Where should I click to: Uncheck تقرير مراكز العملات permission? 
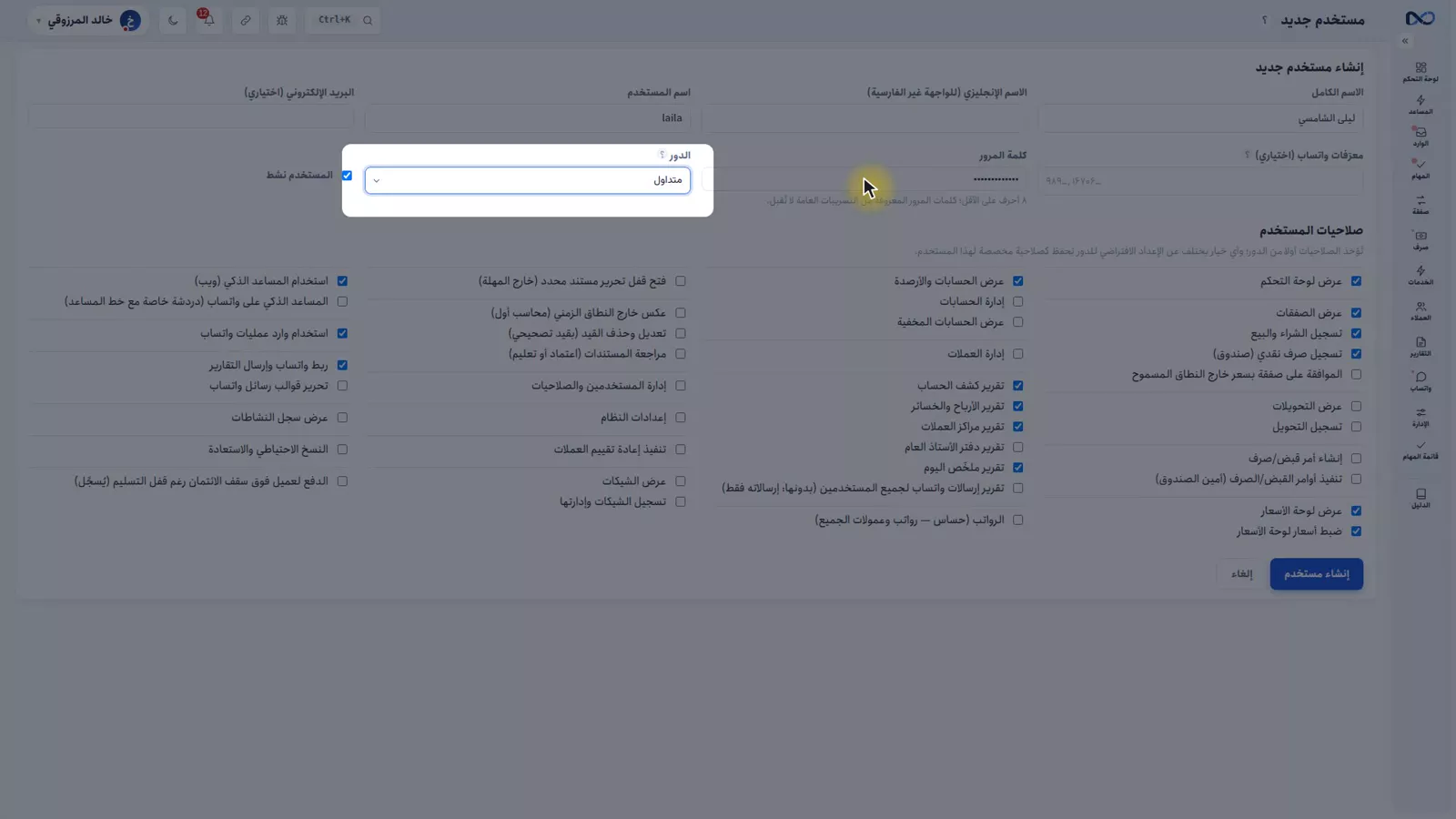pyautogui.click(x=1017, y=427)
